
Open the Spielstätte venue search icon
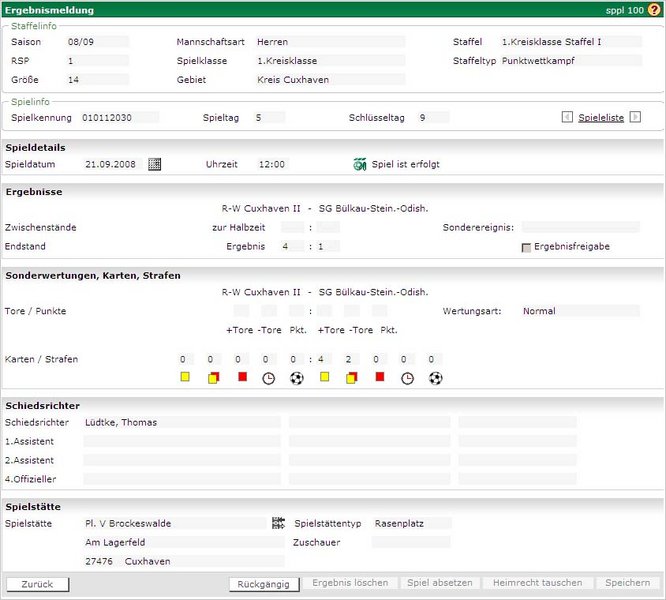tap(278, 523)
